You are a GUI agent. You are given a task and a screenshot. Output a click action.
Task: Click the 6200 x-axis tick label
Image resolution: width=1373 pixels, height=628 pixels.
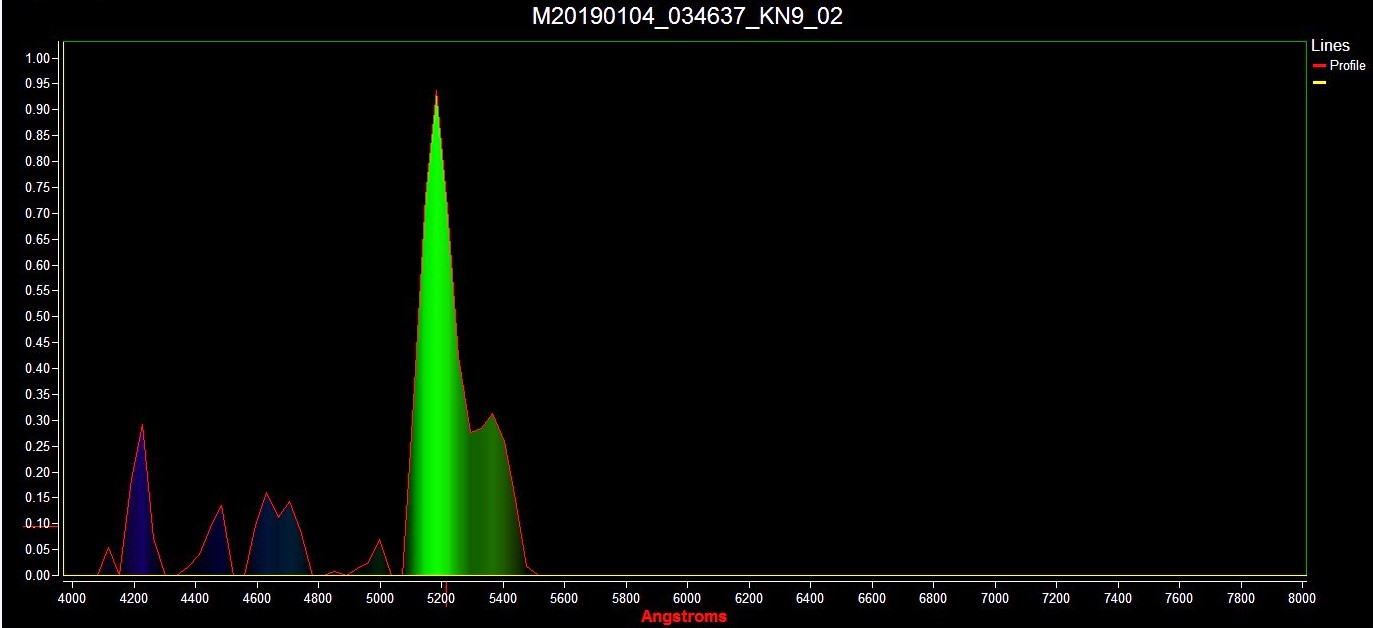(749, 599)
